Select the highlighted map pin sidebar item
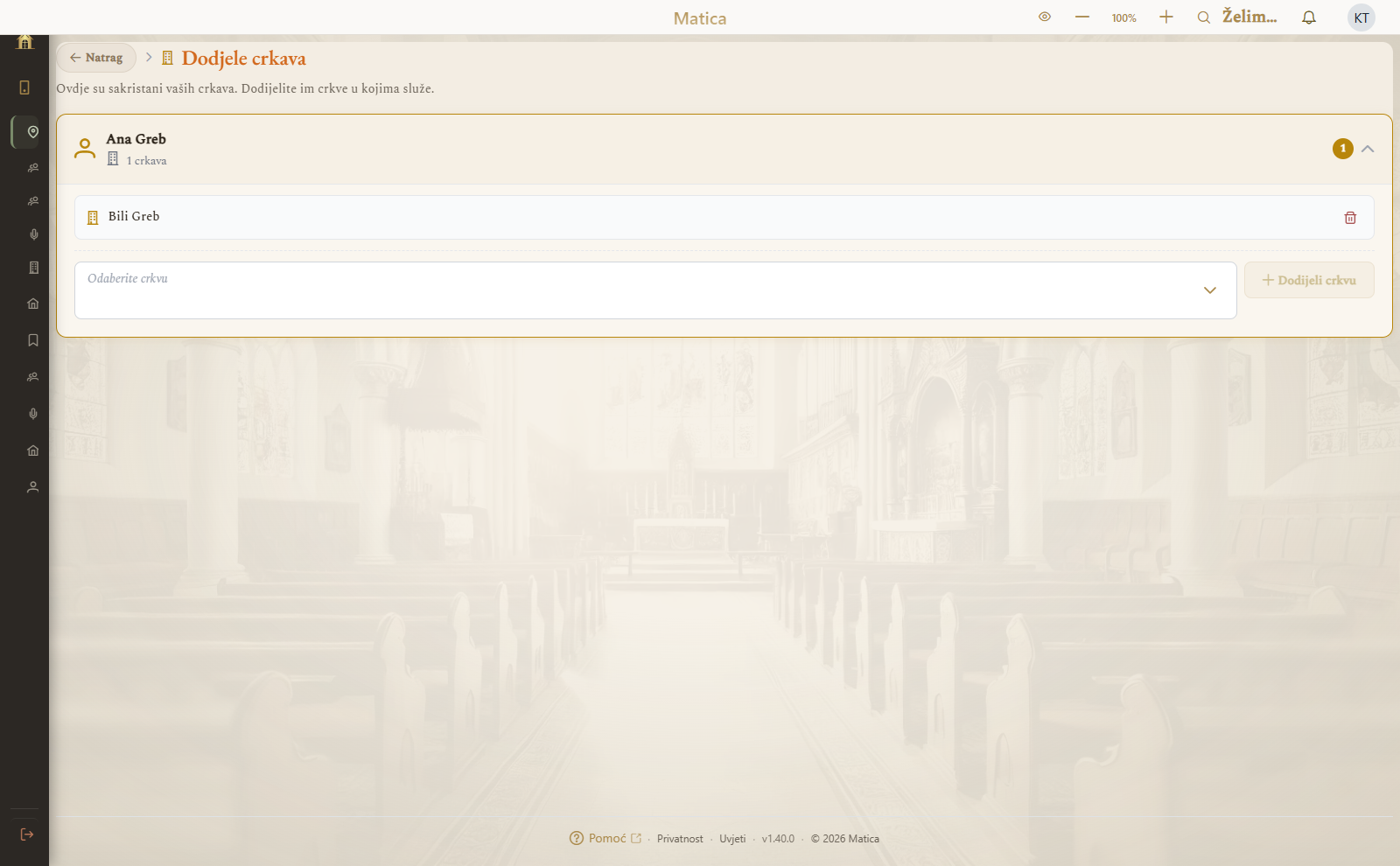The height and width of the screenshot is (866, 1400). [33, 132]
